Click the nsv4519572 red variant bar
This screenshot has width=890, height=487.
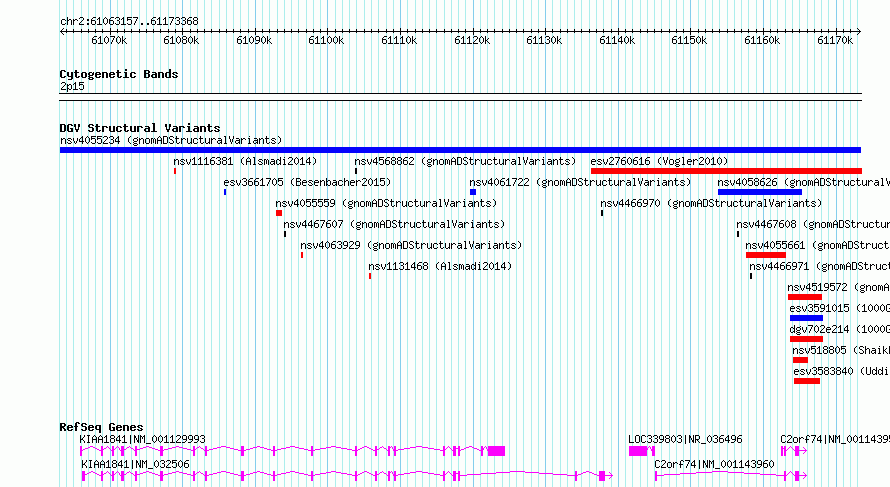click(805, 297)
